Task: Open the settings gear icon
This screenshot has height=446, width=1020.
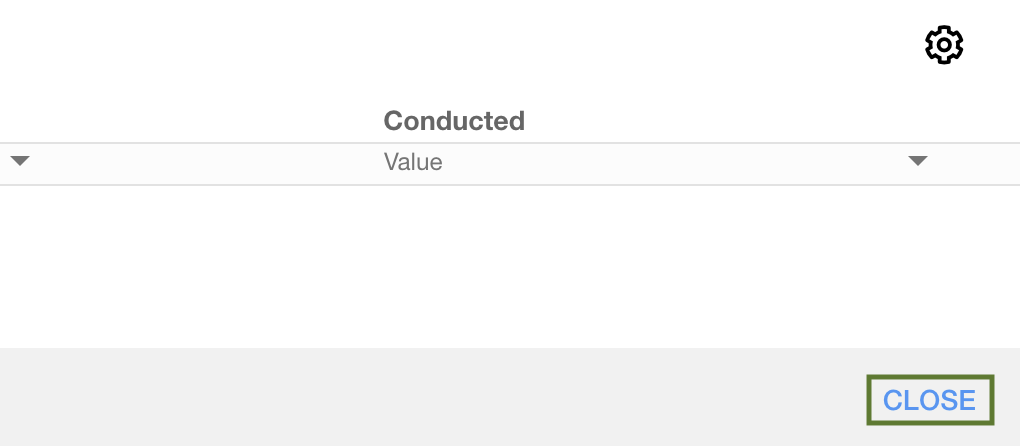Action: [x=943, y=45]
